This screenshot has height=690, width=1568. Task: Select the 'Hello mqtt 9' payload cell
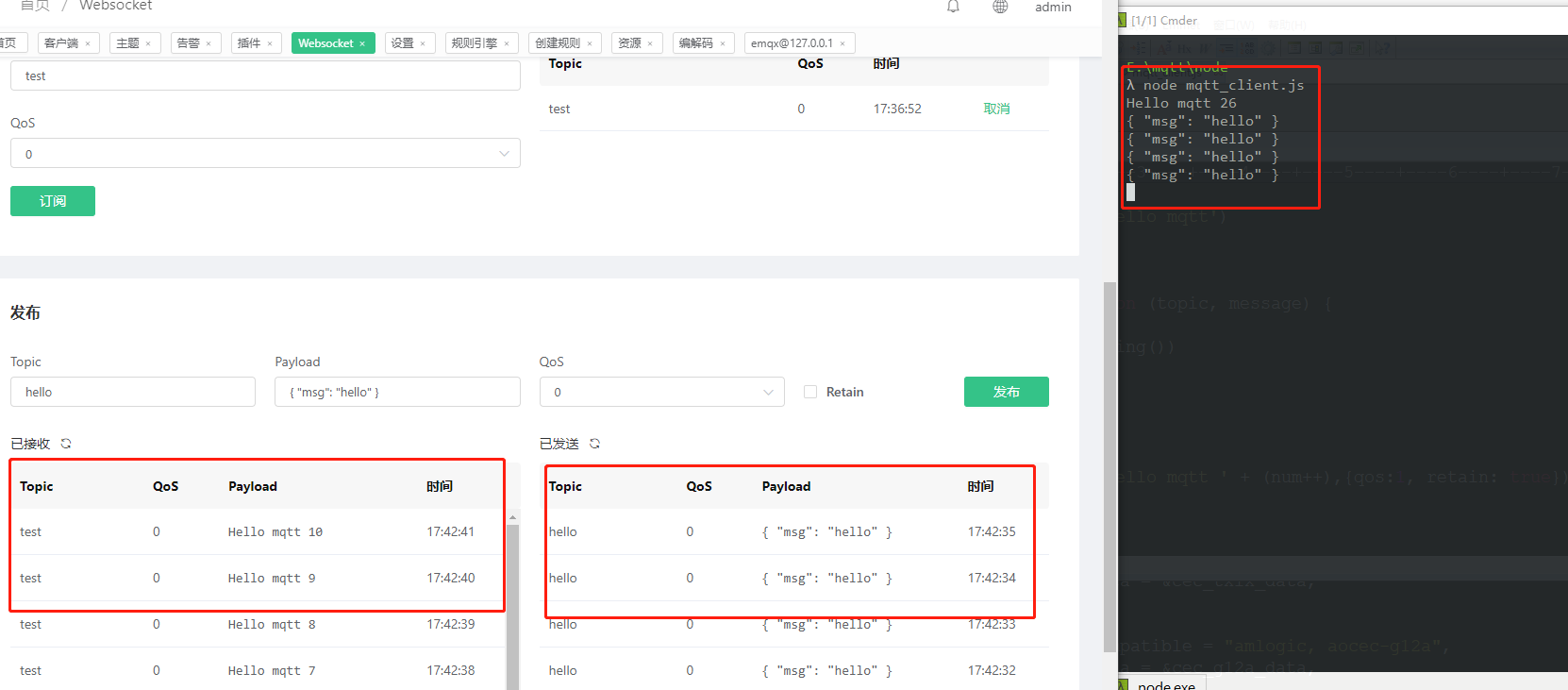(272, 579)
